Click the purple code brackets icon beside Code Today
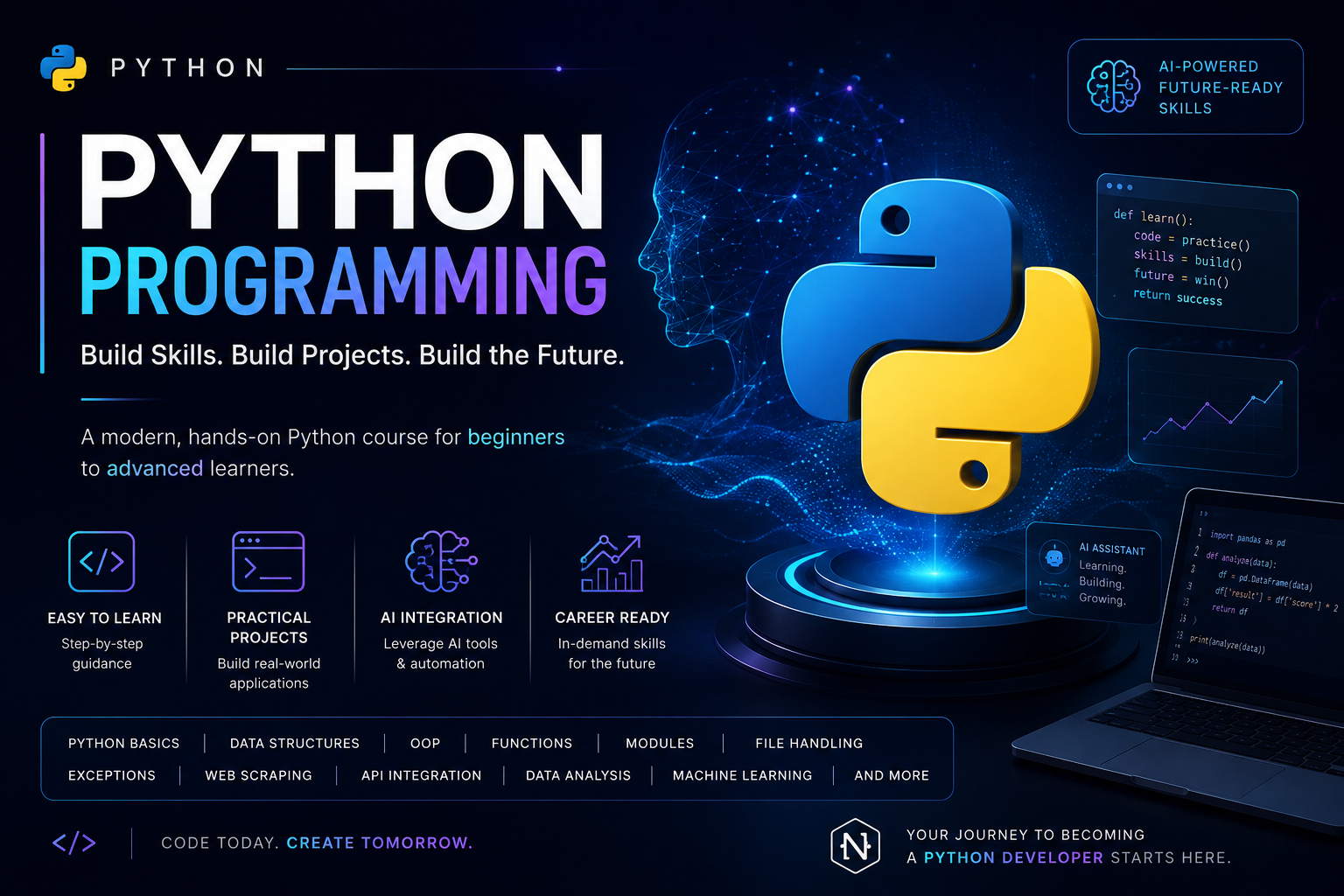Image resolution: width=1344 pixels, height=896 pixels. (74, 843)
